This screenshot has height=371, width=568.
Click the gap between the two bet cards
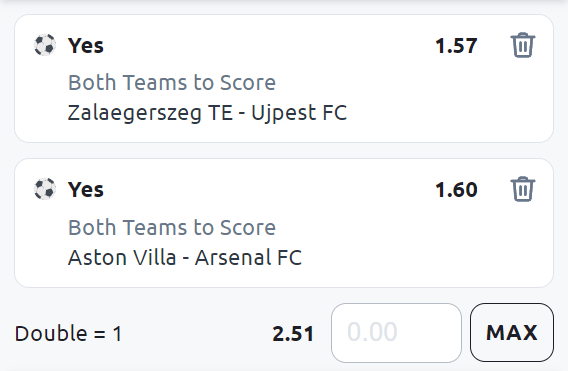284,150
